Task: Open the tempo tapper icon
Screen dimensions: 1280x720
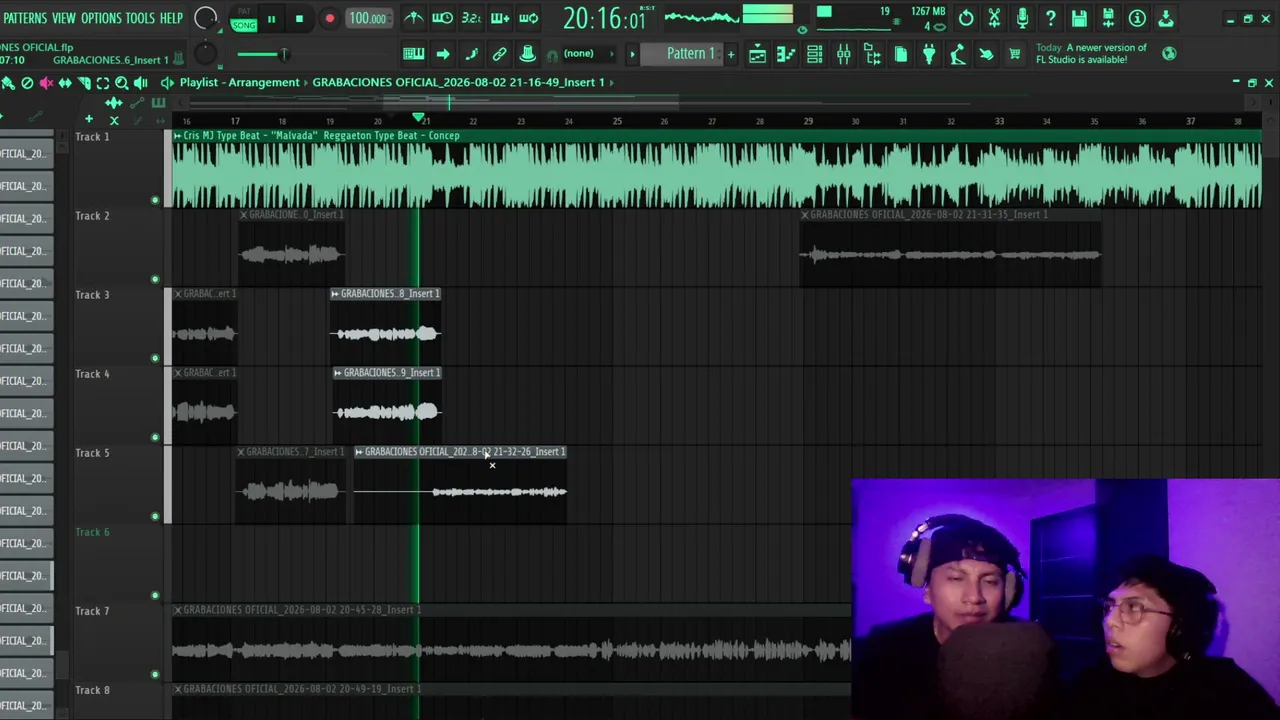Action: pos(958,54)
